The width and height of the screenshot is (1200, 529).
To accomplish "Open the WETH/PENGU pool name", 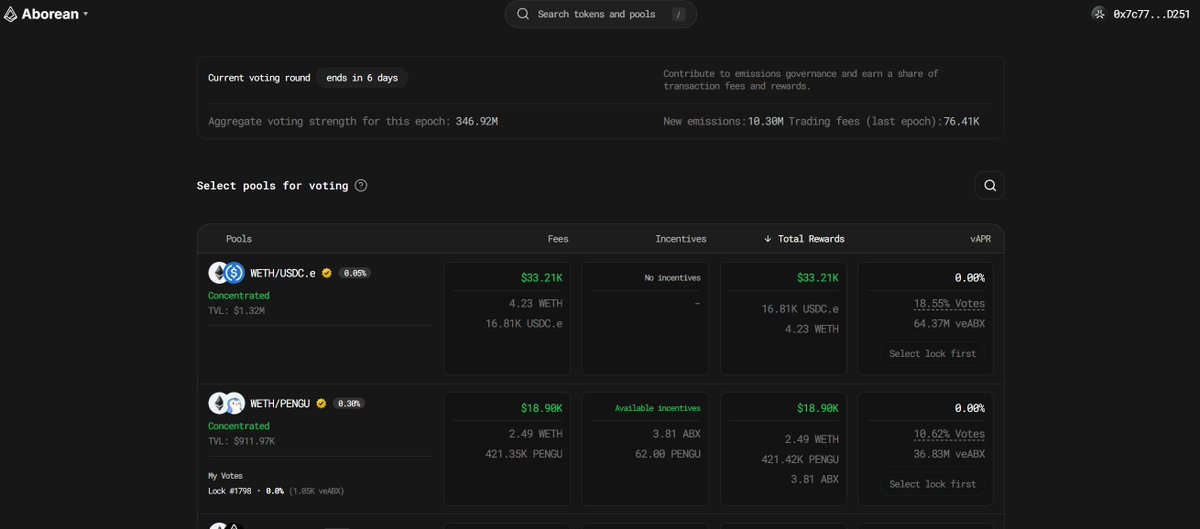I will pos(280,403).
